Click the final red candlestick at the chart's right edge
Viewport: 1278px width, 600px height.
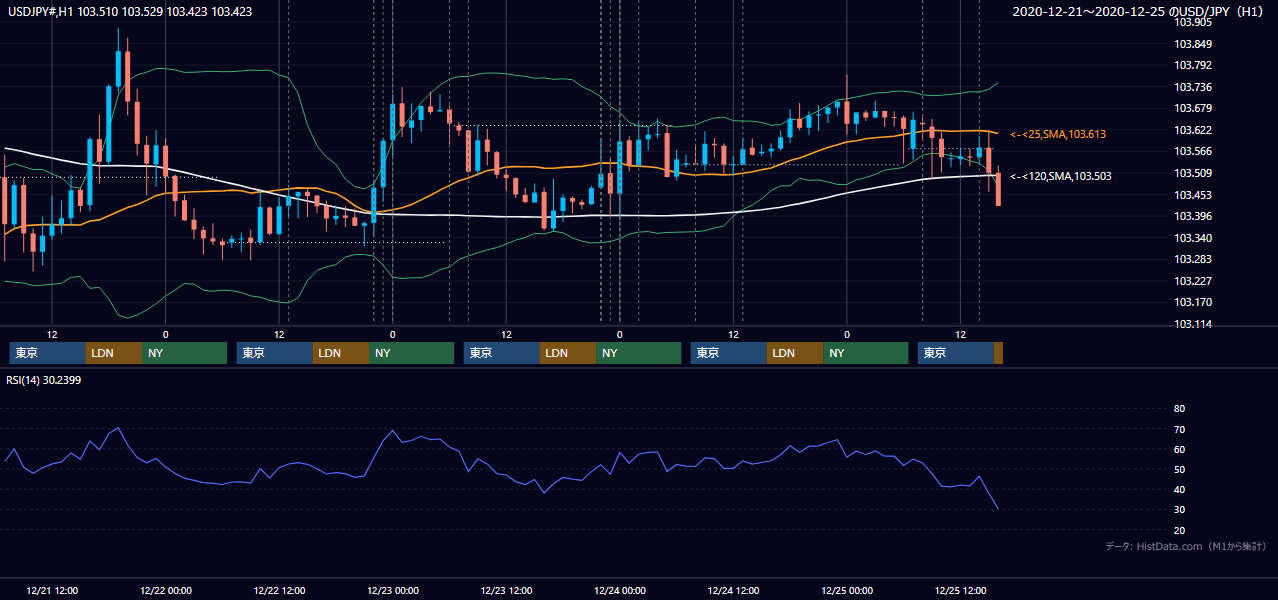998,188
